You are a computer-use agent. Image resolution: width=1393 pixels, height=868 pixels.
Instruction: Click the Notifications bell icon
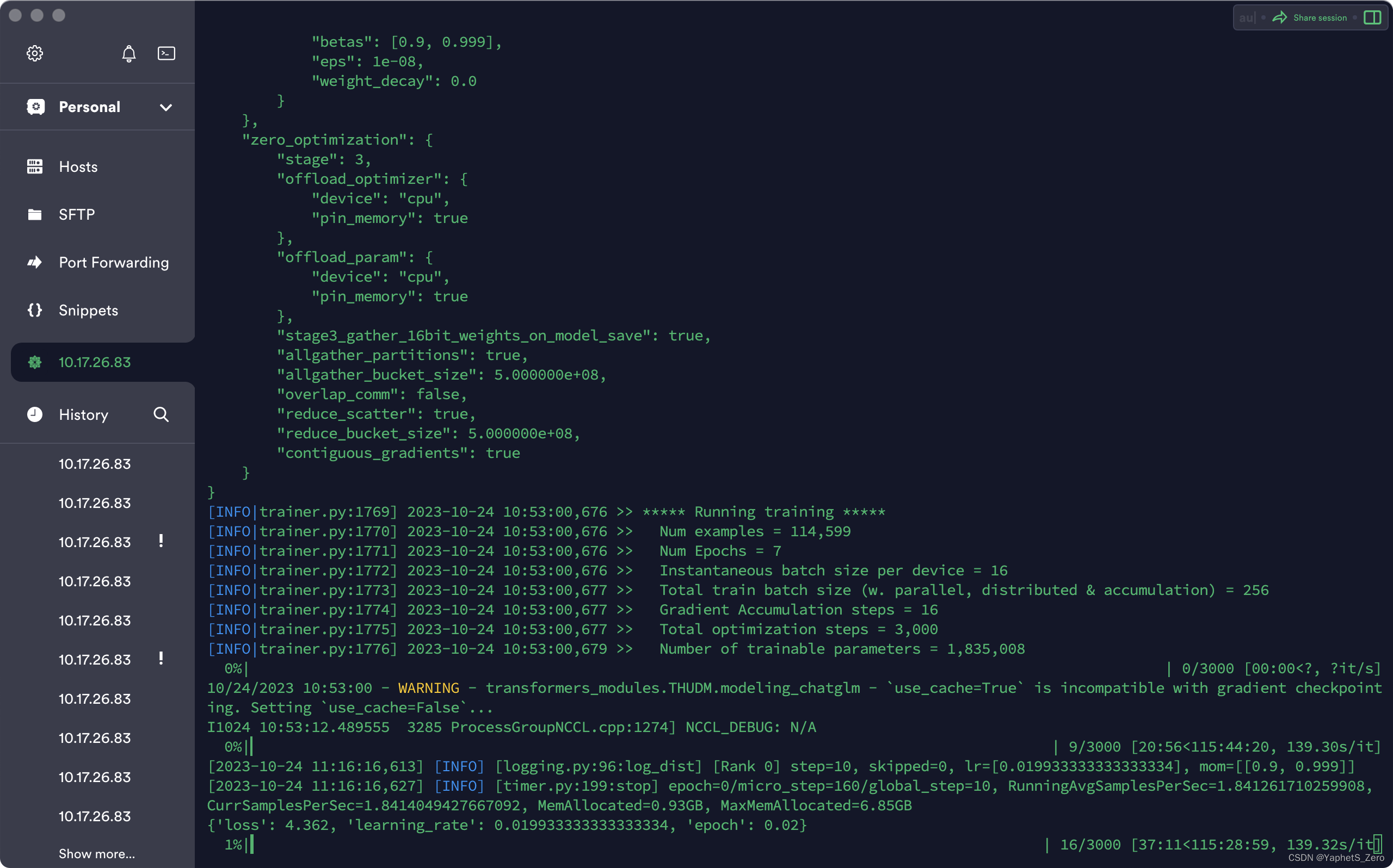tap(128, 53)
